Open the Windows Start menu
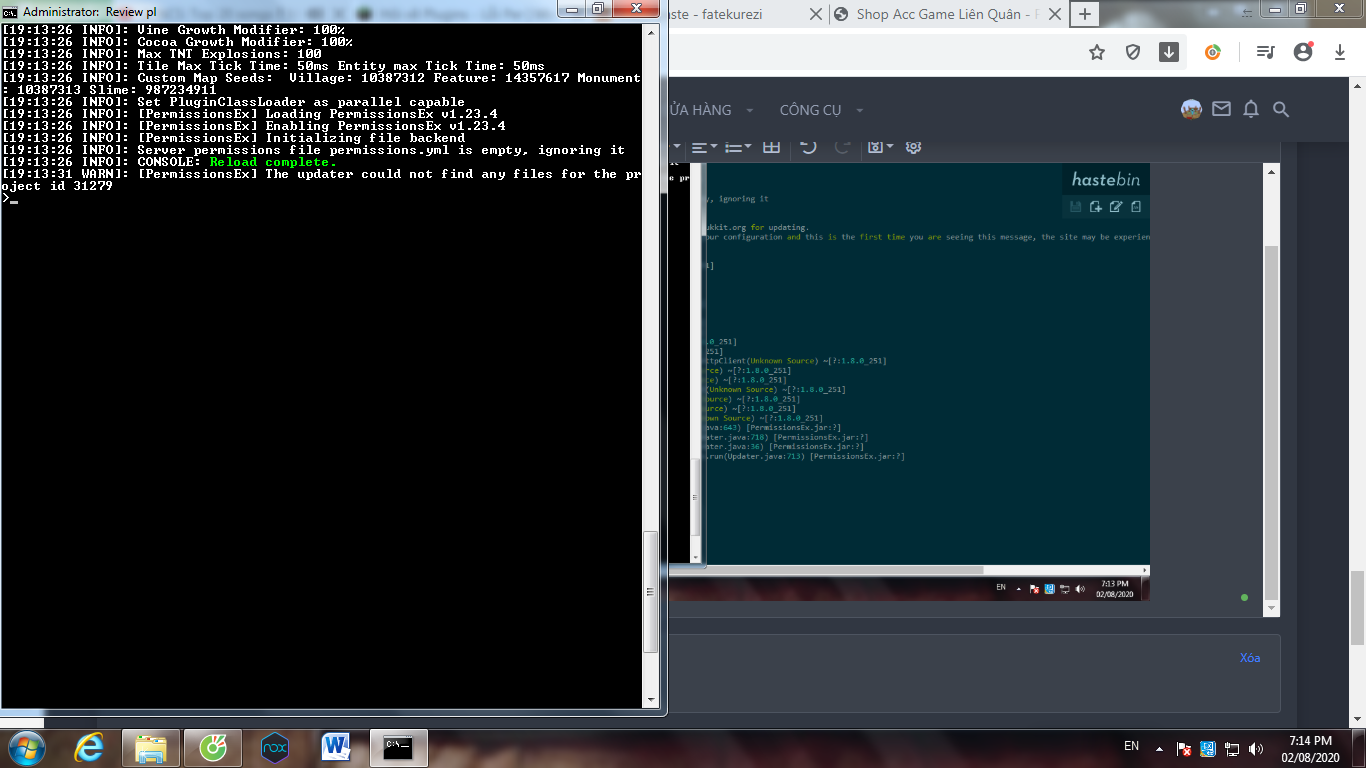 pos(24,747)
